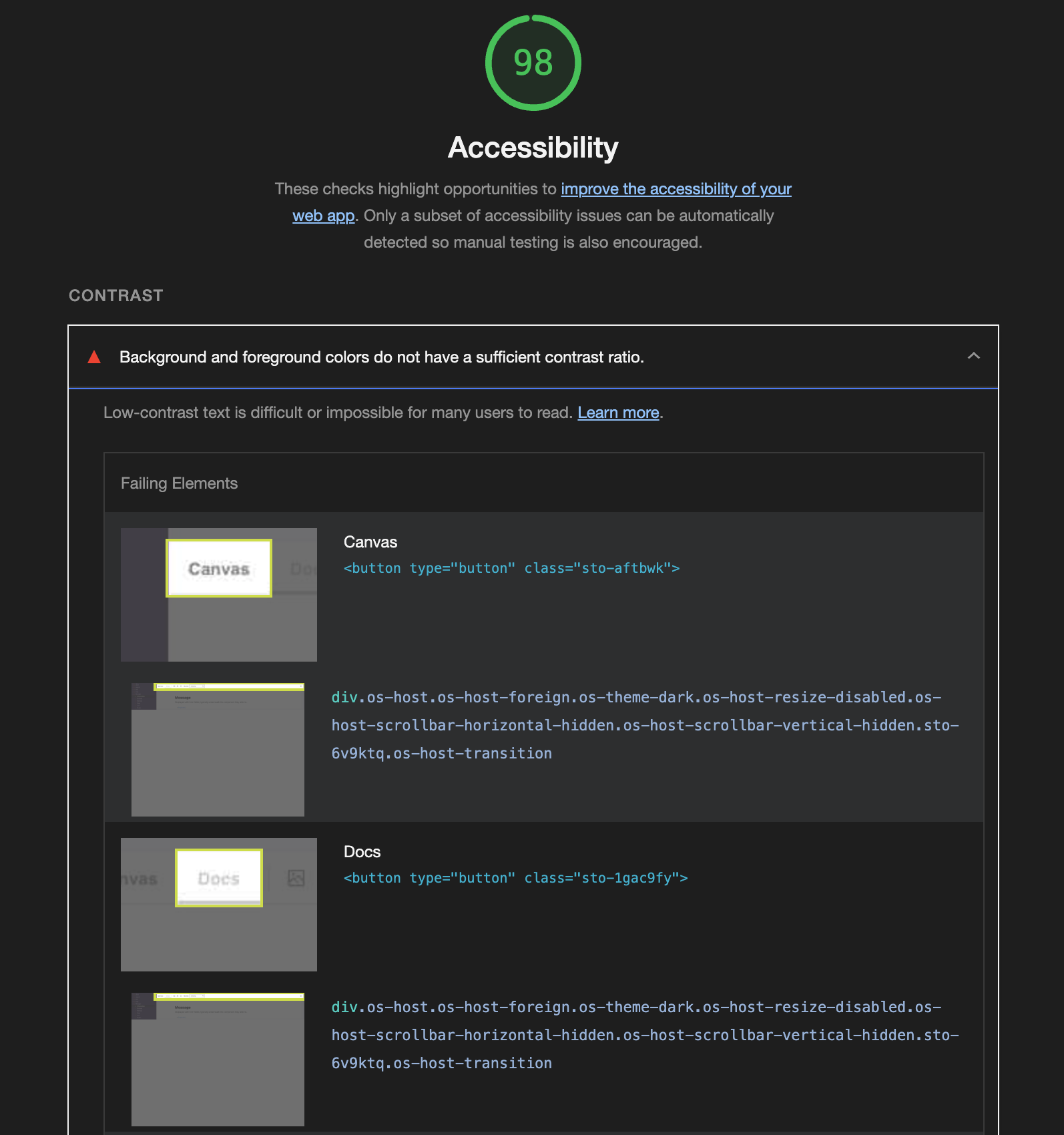1064x1135 pixels.
Task: Open the Learn more link
Action: [x=618, y=413]
